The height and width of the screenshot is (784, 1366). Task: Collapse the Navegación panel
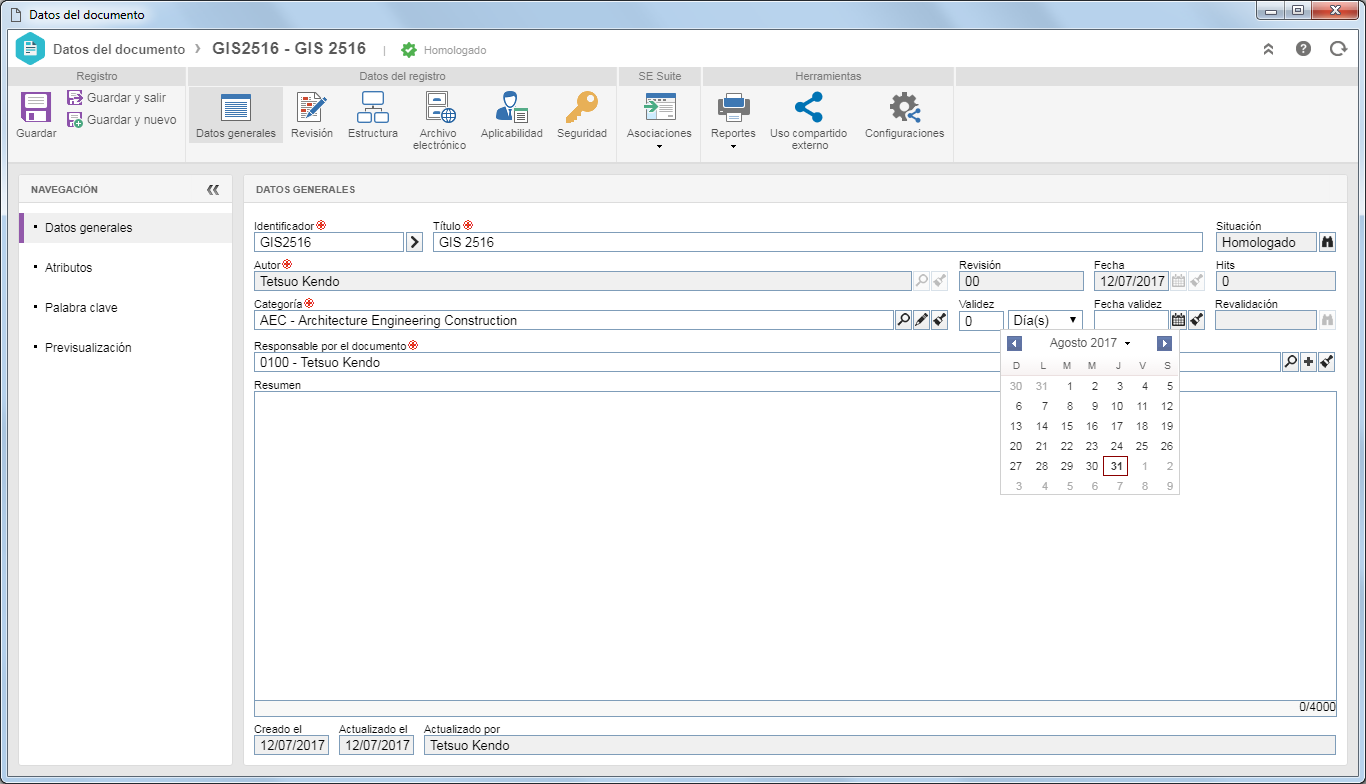click(212, 189)
